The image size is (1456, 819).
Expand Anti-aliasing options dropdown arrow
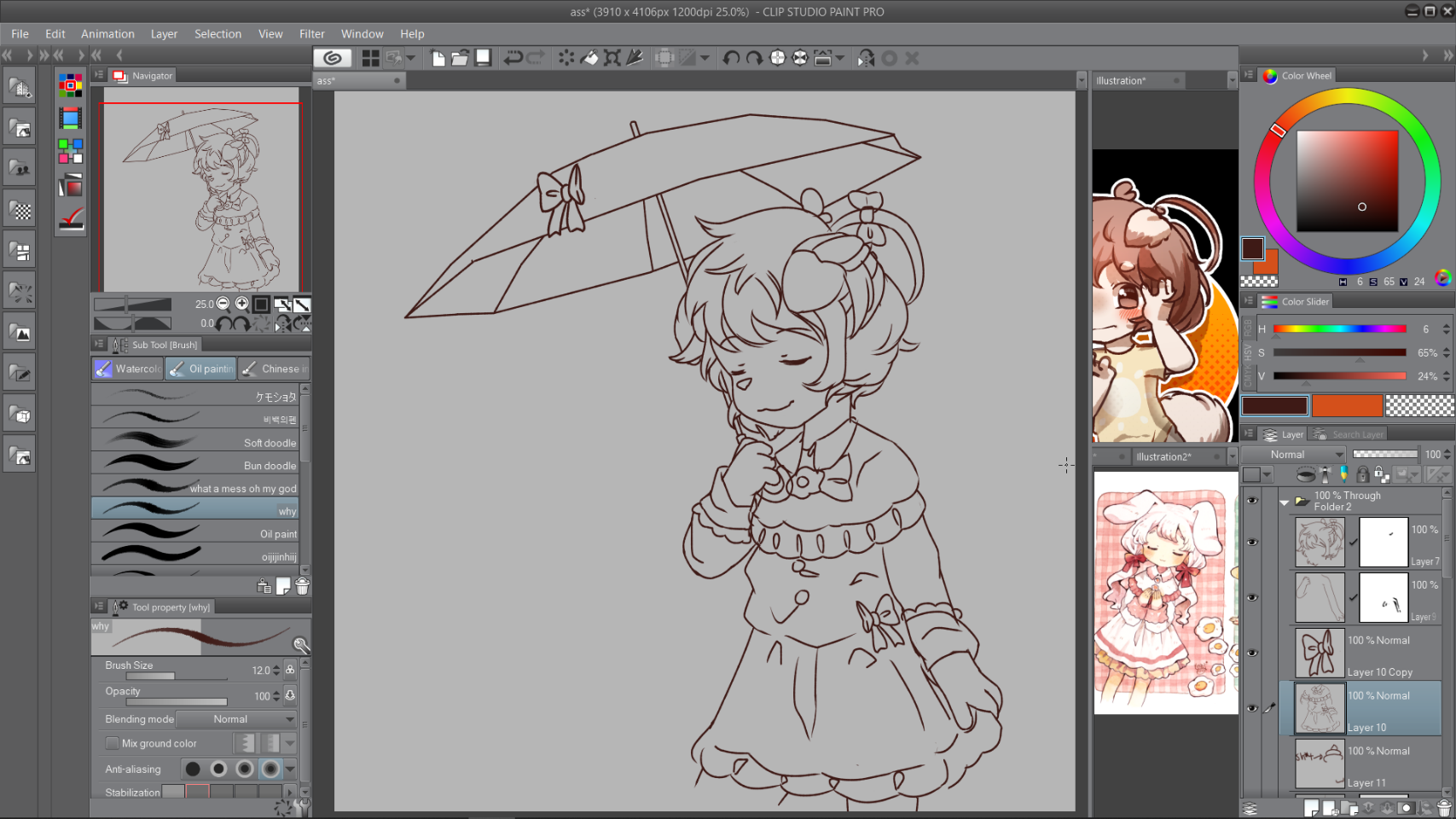[x=290, y=769]
